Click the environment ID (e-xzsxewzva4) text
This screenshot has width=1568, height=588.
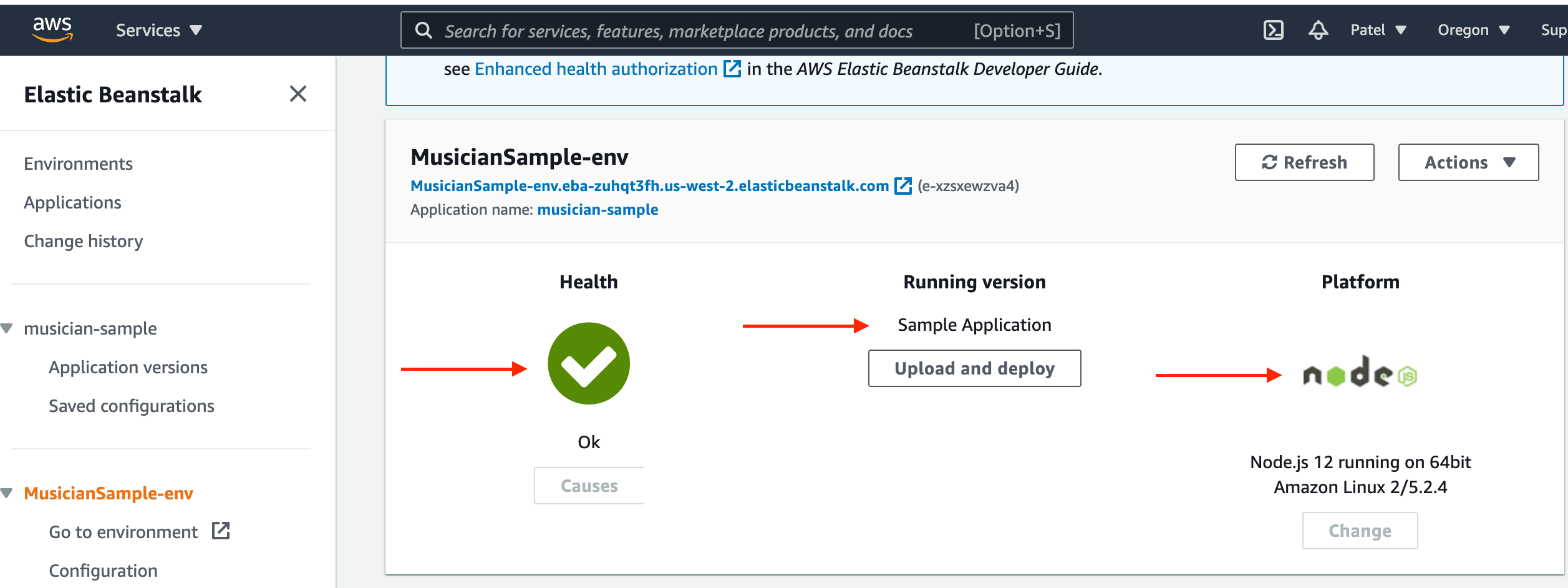click(x=968, y=186)
